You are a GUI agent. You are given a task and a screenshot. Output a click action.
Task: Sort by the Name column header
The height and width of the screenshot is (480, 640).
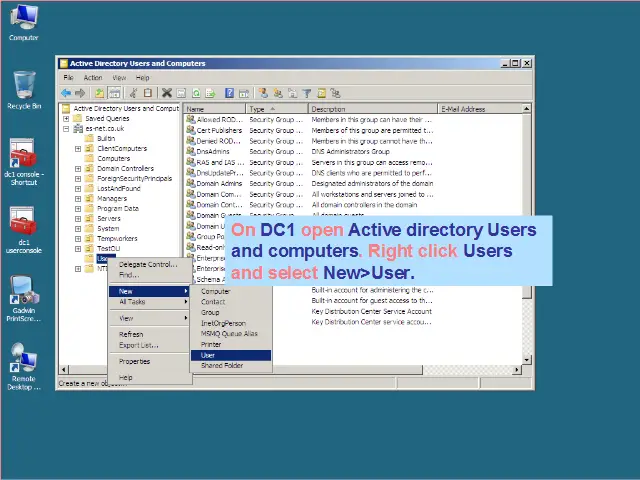pyautogui.click(x=215, y=109)
